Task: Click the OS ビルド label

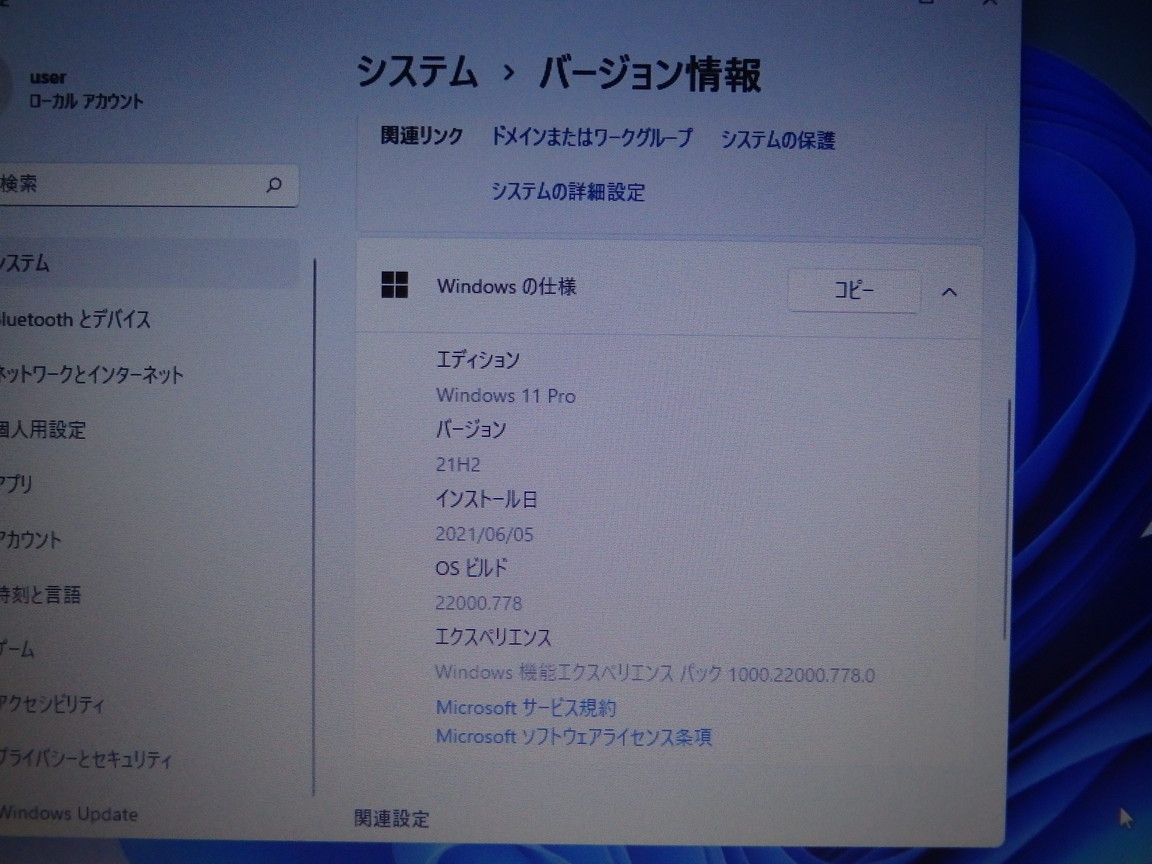Action: pyautogui.click(x=471, y=568)
